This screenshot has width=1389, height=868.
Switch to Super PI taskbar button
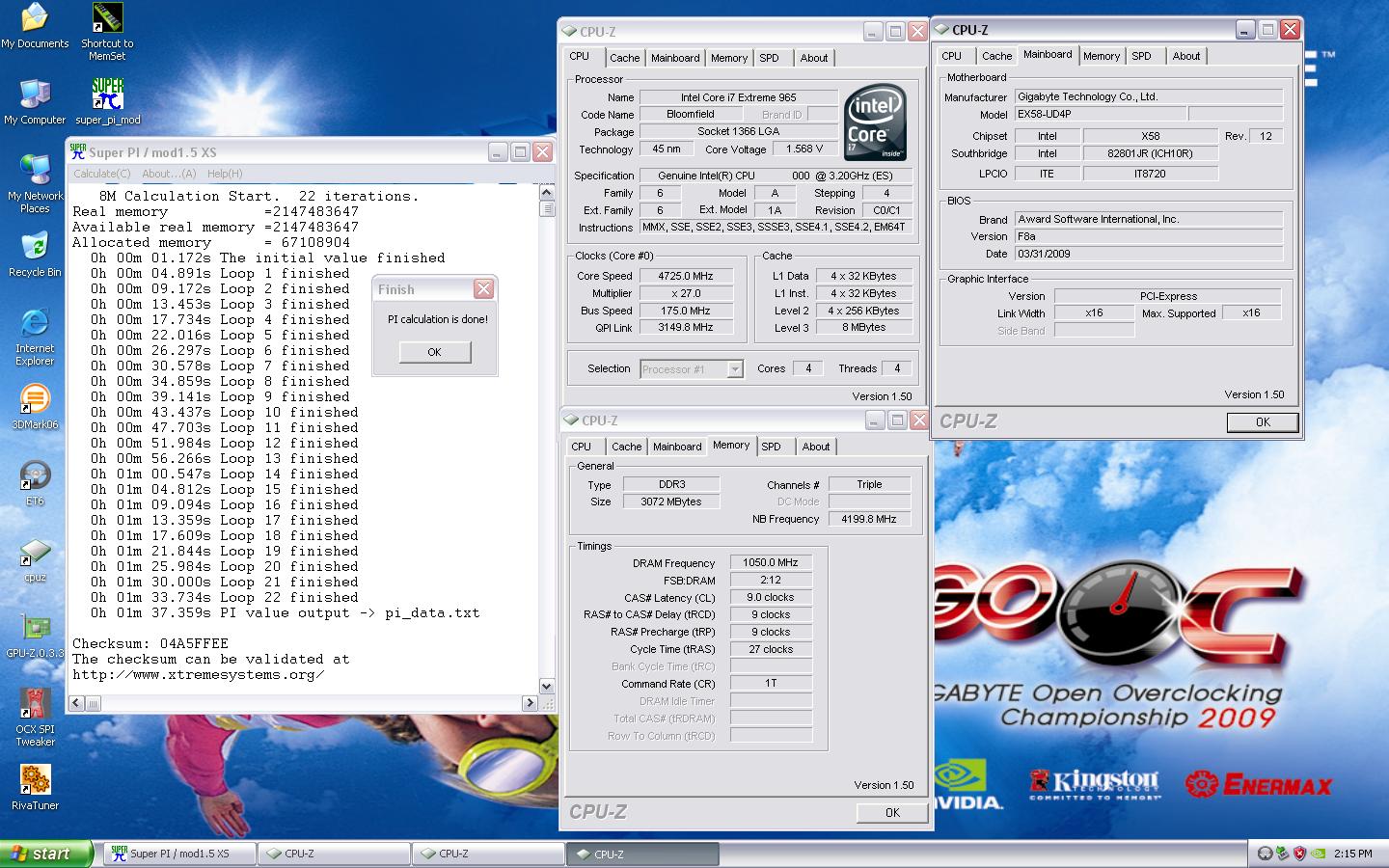tap(179, 854)
